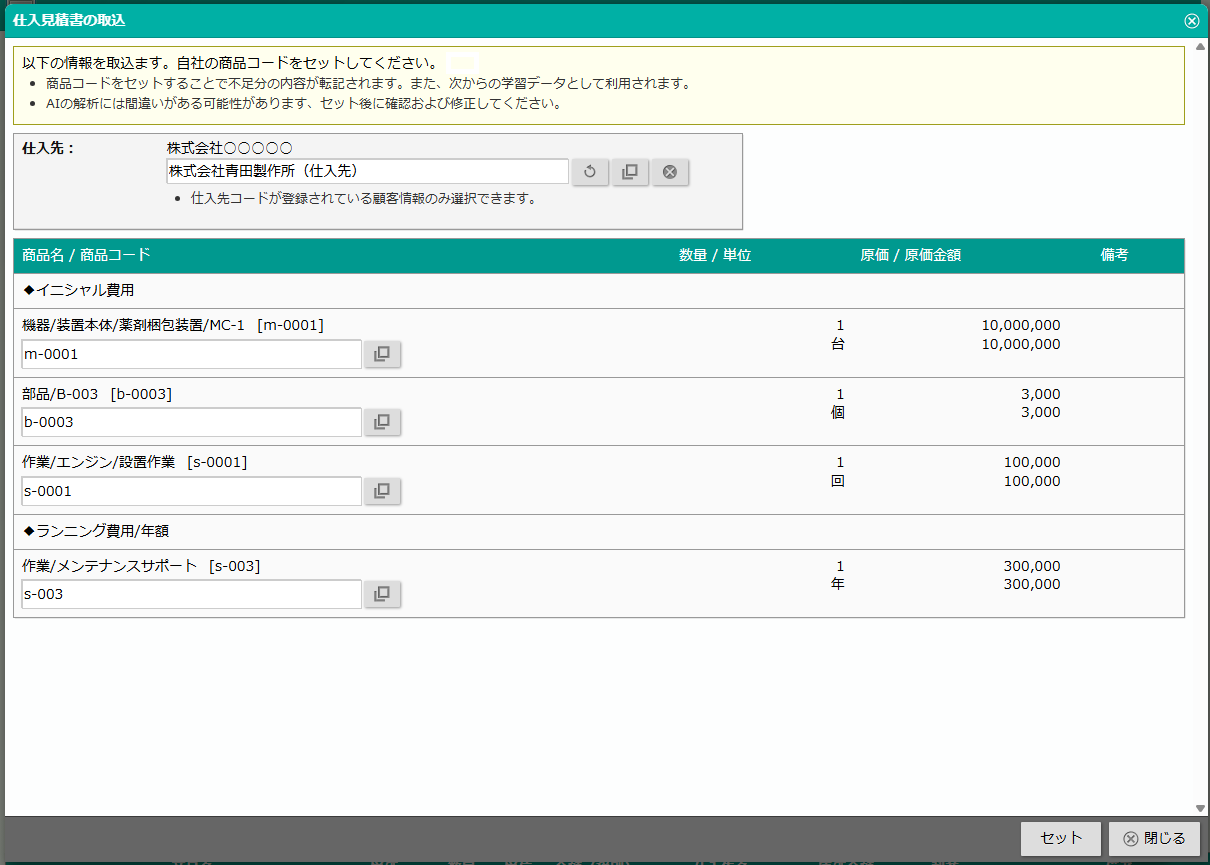
Task: Select the ◆ランニング費用/年額 section row
Action: [599, 532]
